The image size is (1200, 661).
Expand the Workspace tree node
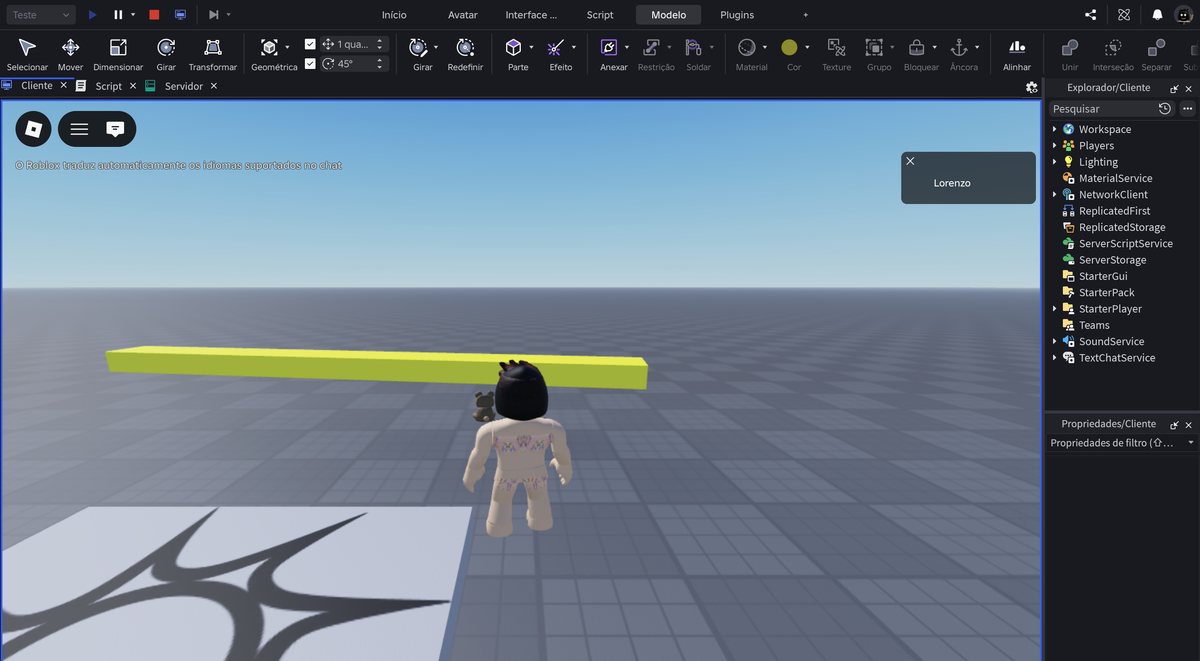(x=1054, y=129)
